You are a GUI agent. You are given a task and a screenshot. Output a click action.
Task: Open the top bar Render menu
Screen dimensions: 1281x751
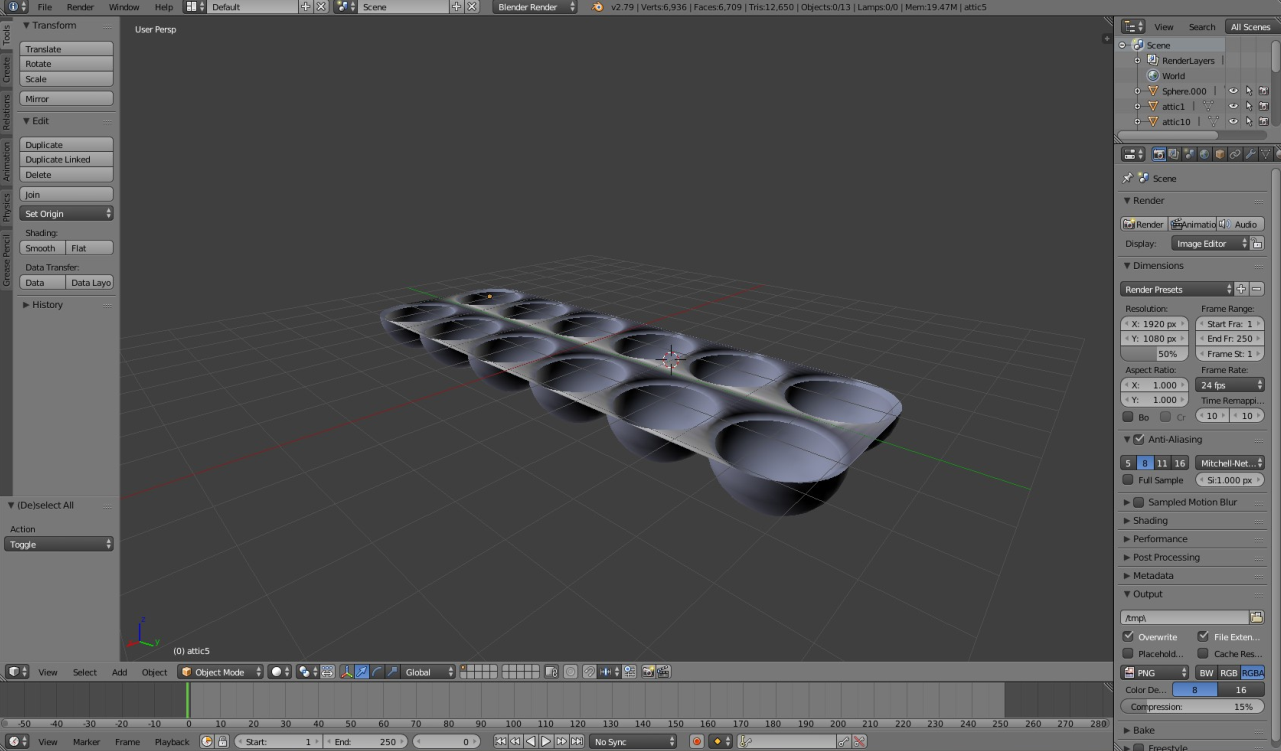click(80, 7)
